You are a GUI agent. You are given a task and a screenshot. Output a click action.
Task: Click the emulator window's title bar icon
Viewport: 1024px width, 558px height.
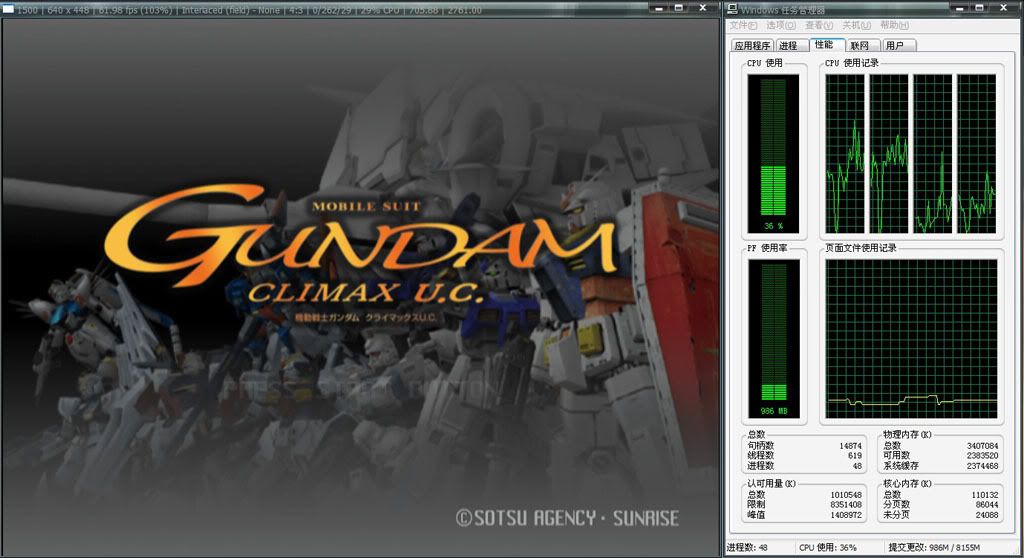8,9
